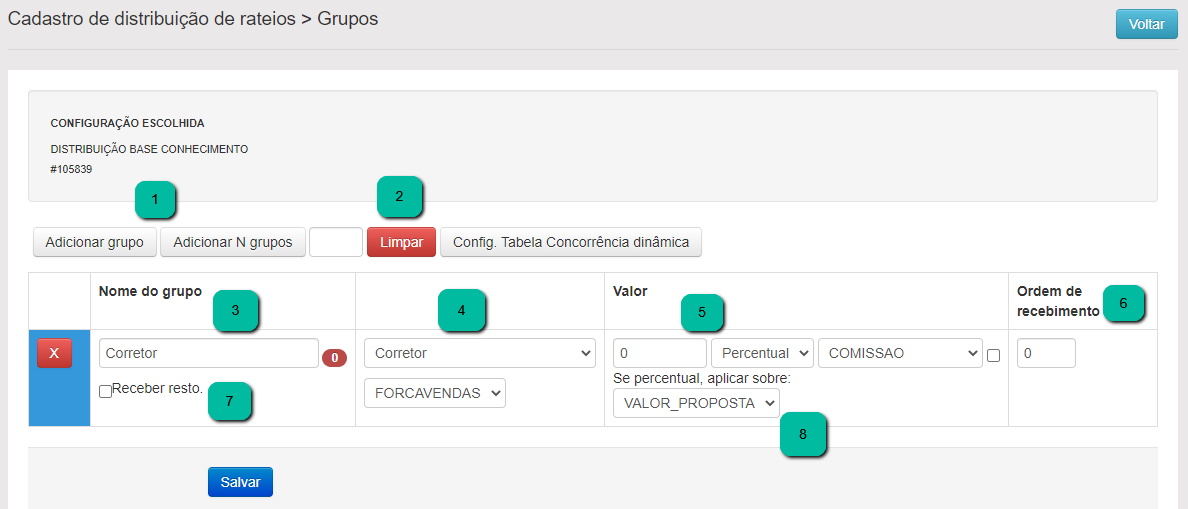Click the blue Salvar button
Screen dimensions: 1188x509
[x=240, y=482]
